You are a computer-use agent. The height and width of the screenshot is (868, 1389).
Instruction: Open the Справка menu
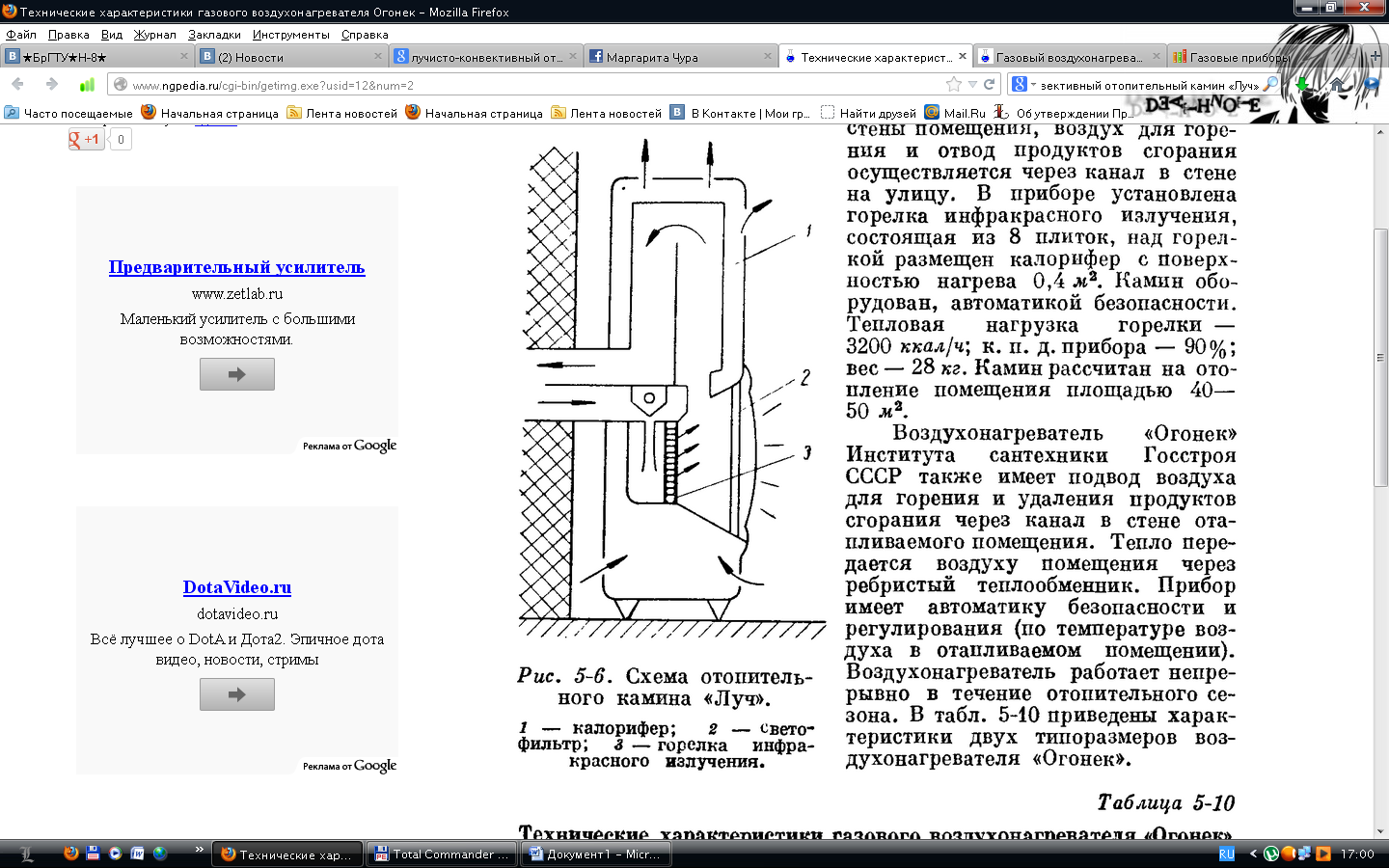(x=365, y=34)
